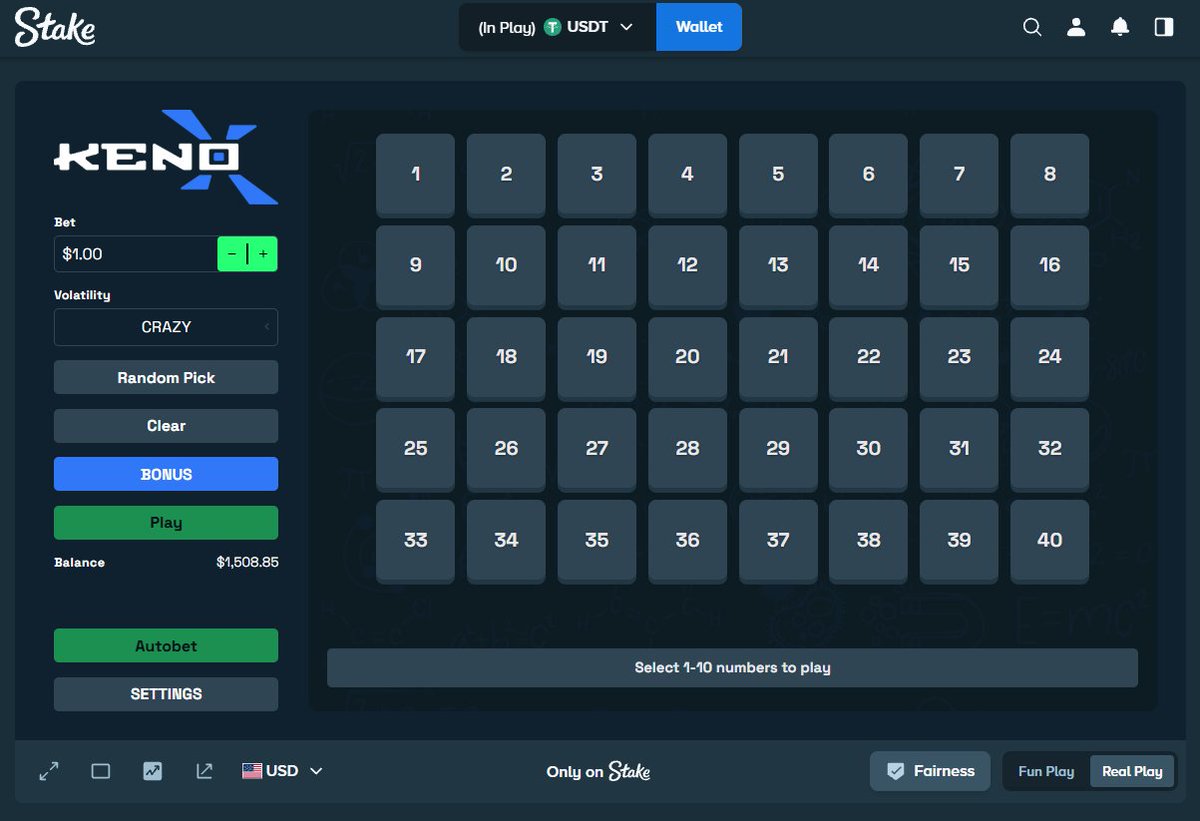Select keno number 33

[416, 541]
